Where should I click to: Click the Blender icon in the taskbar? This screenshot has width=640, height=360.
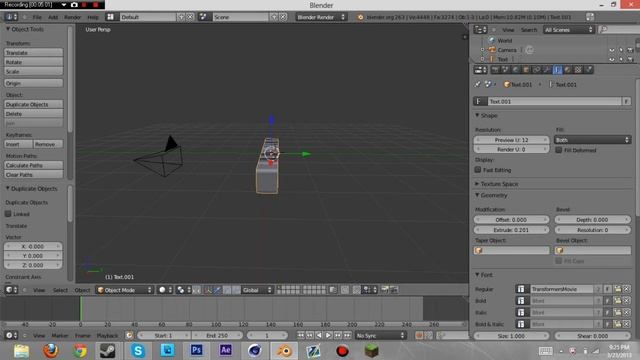(x=284, y=351)
